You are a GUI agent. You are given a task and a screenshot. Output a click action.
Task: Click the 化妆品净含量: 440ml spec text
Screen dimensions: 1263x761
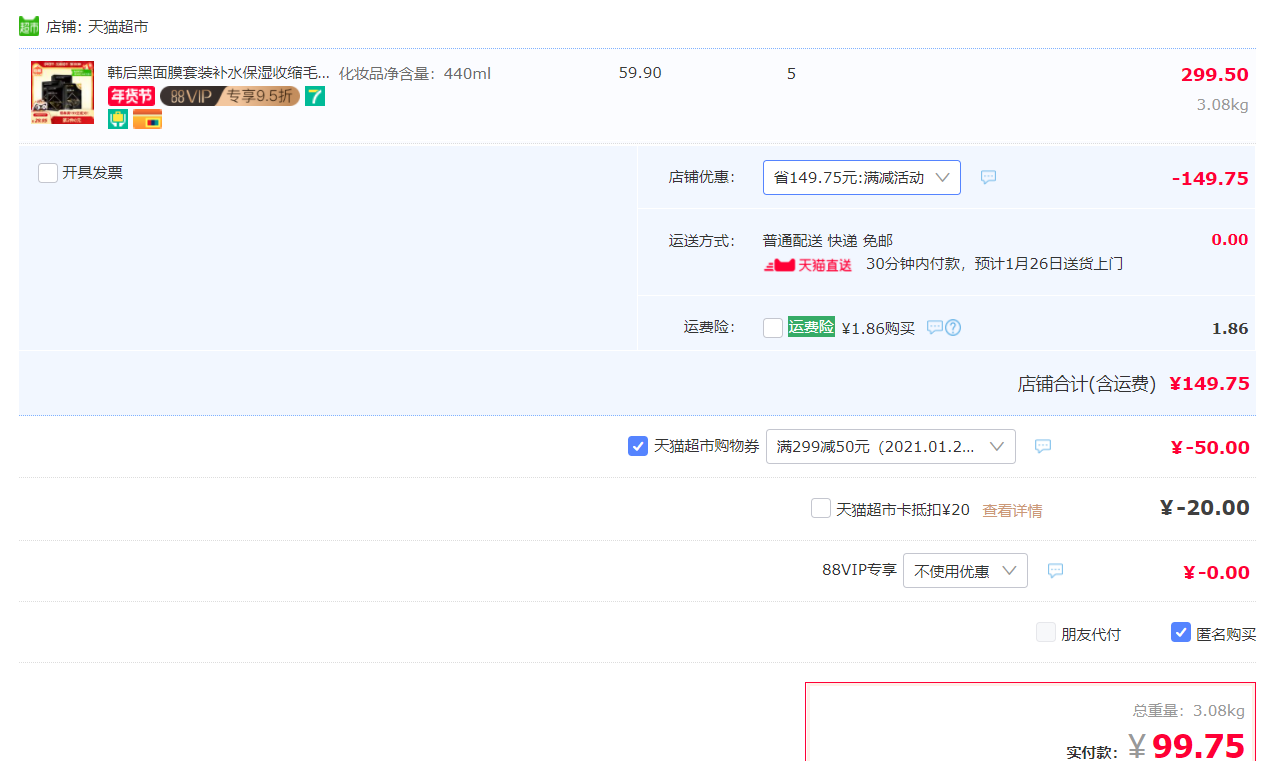[415, 73]
